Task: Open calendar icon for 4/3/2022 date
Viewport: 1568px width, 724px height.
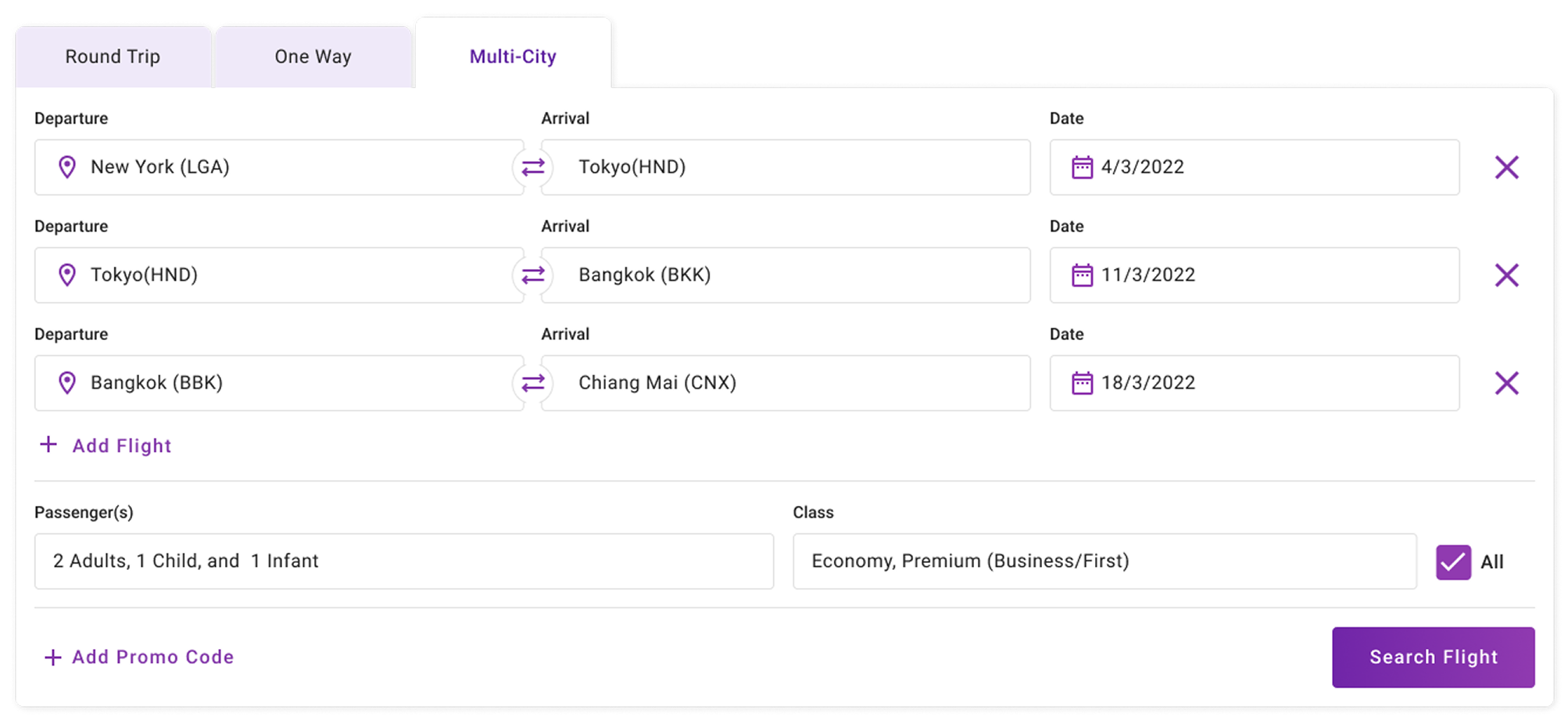Action: pos(1082,167)
